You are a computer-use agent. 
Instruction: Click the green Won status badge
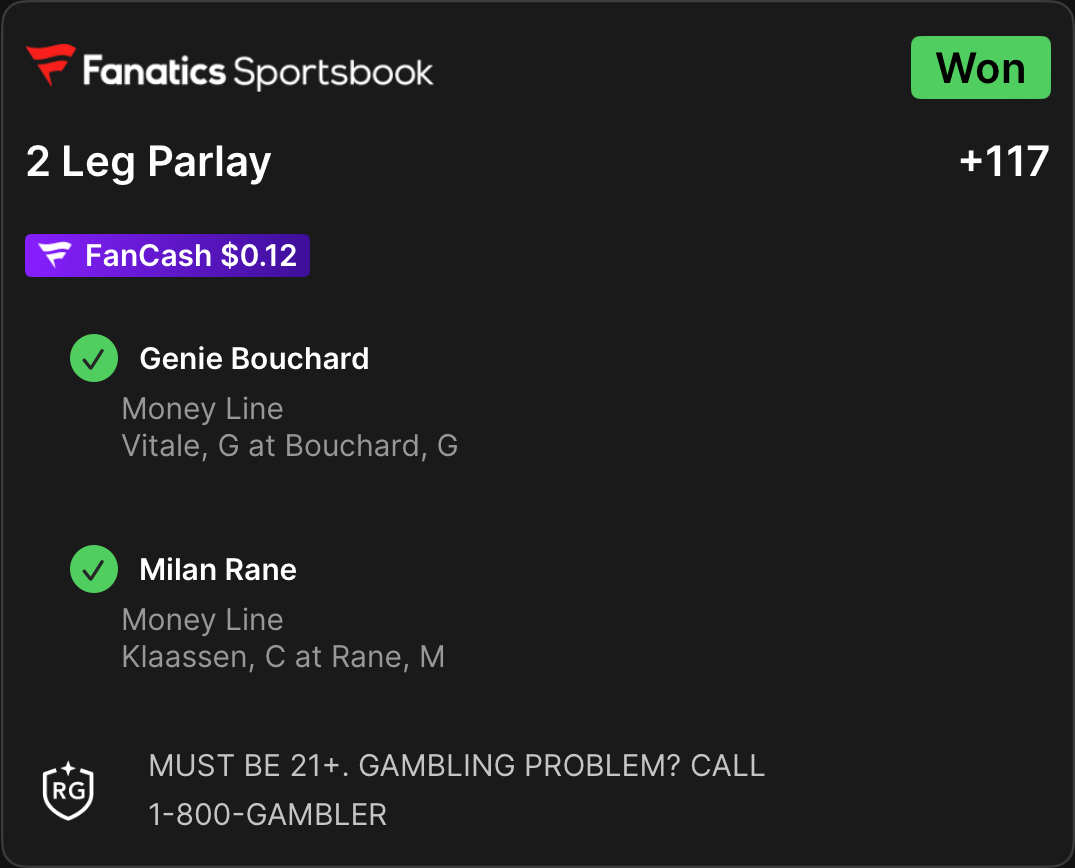point(980,67)
